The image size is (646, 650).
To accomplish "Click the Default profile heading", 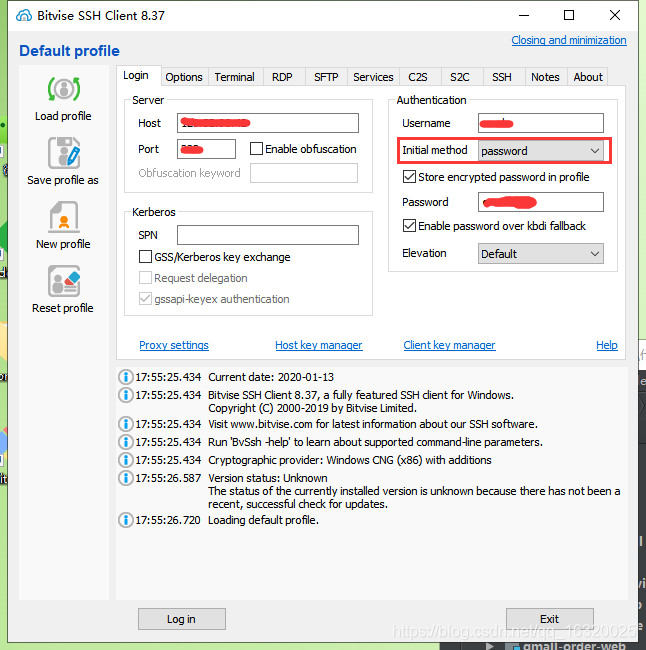I will click(69, 51).
